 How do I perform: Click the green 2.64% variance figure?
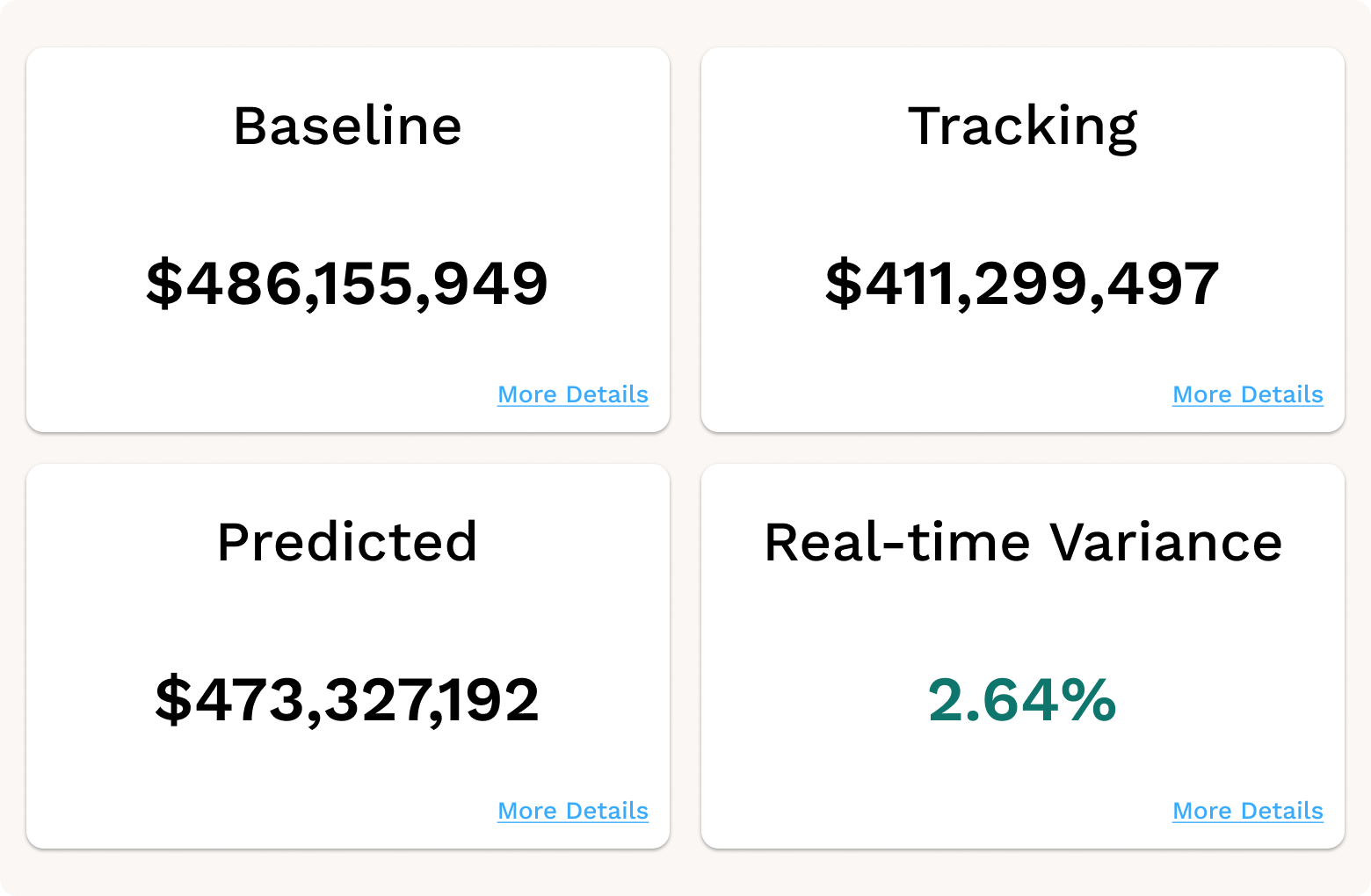[x=1023, y=700]
